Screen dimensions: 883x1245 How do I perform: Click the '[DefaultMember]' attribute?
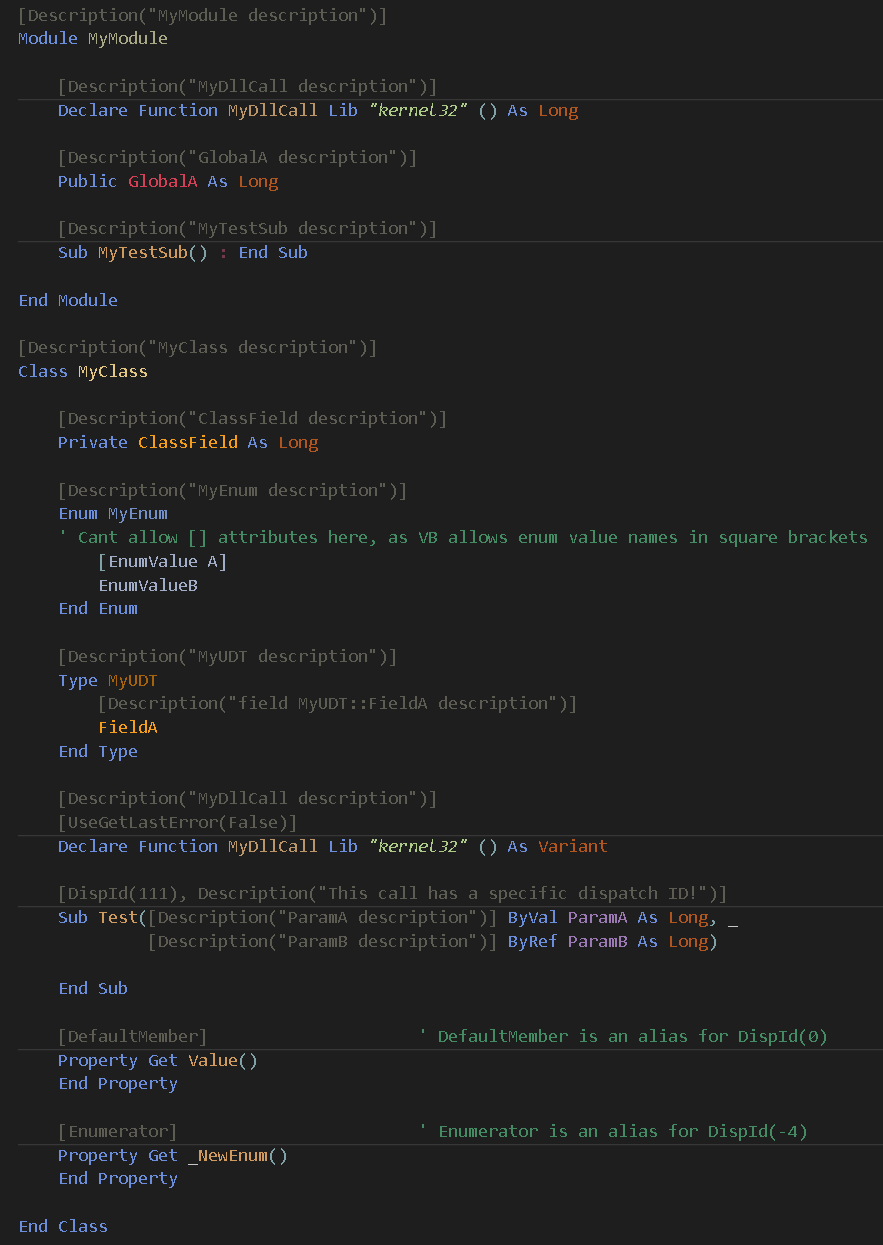click(133, 1037)
